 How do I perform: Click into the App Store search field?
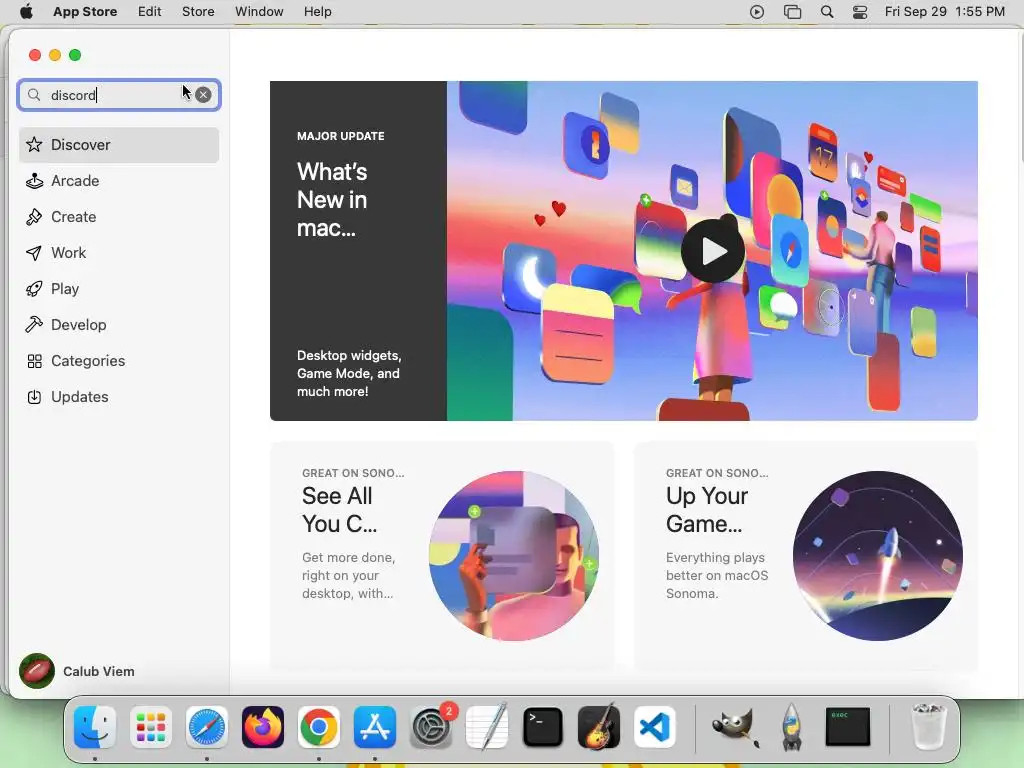click(119, 95)
